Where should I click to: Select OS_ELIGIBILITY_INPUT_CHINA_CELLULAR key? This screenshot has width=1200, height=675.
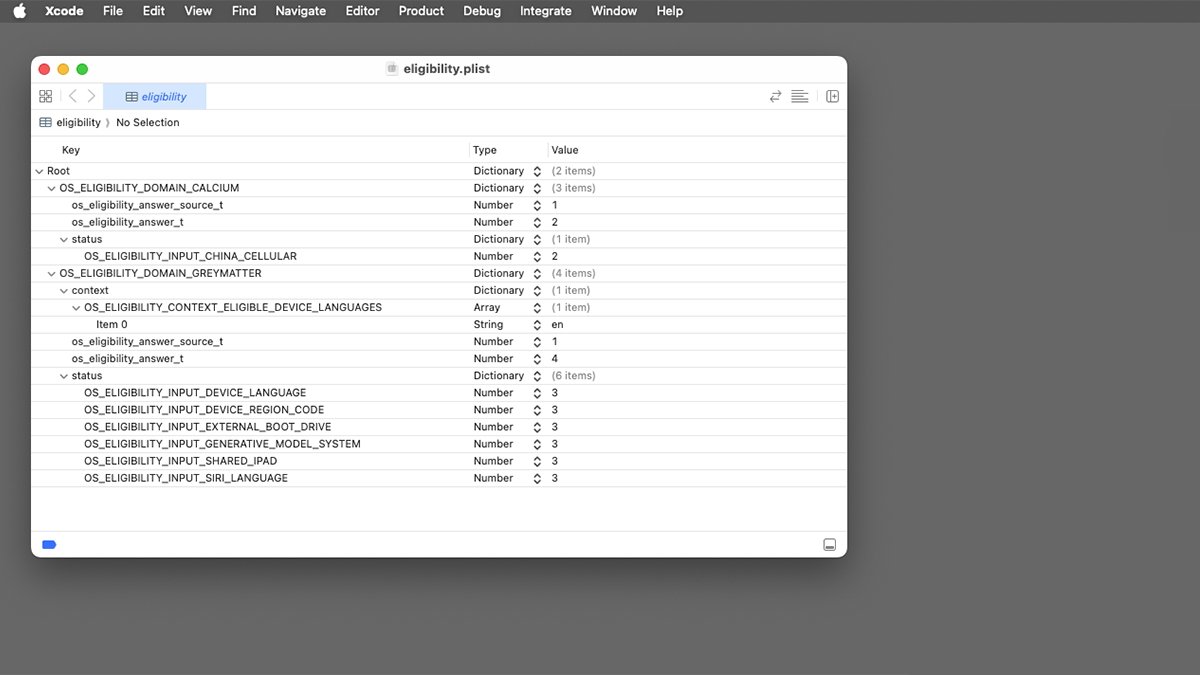pos(190,256)
